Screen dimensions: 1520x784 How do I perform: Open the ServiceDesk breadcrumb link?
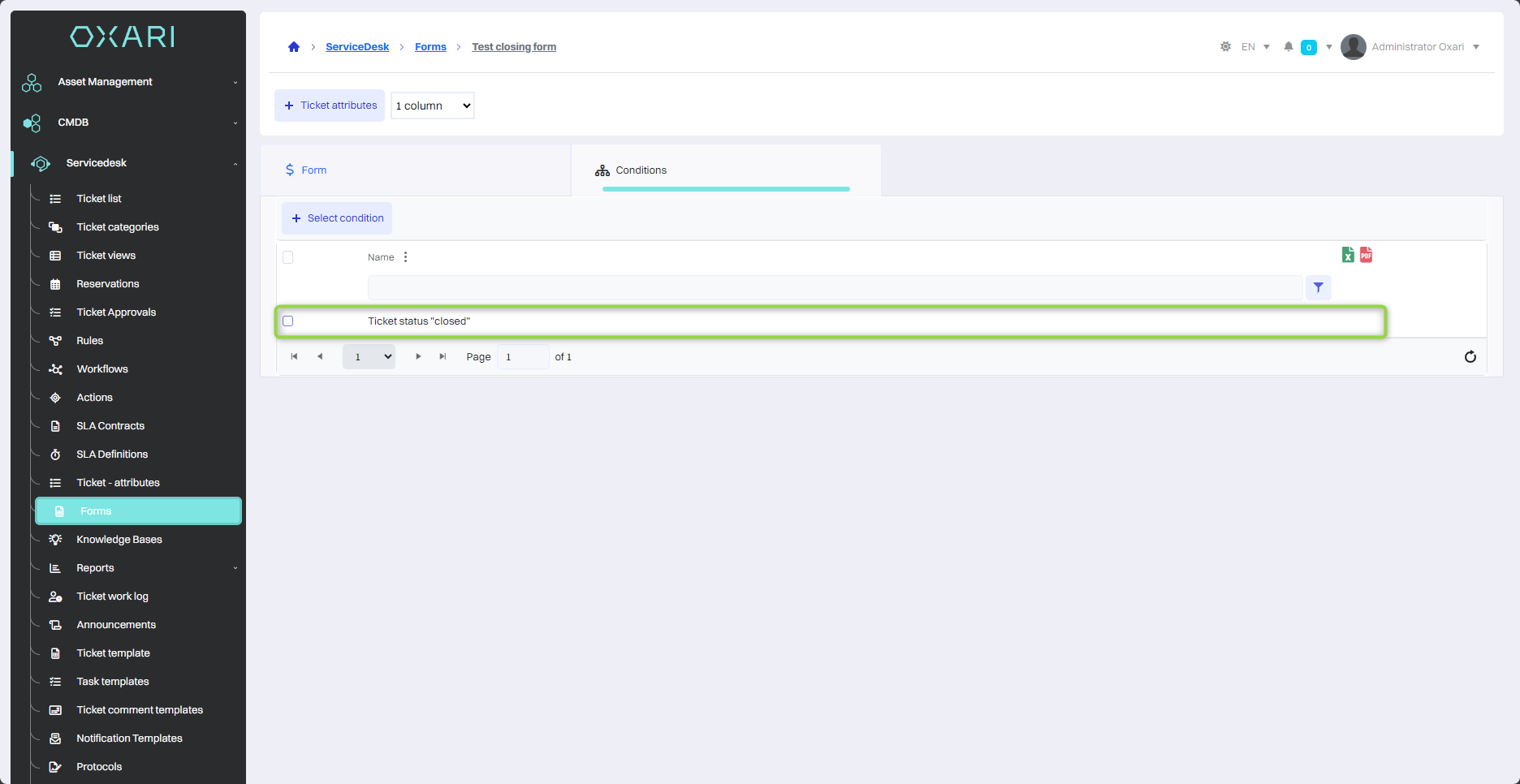(357, 47)
